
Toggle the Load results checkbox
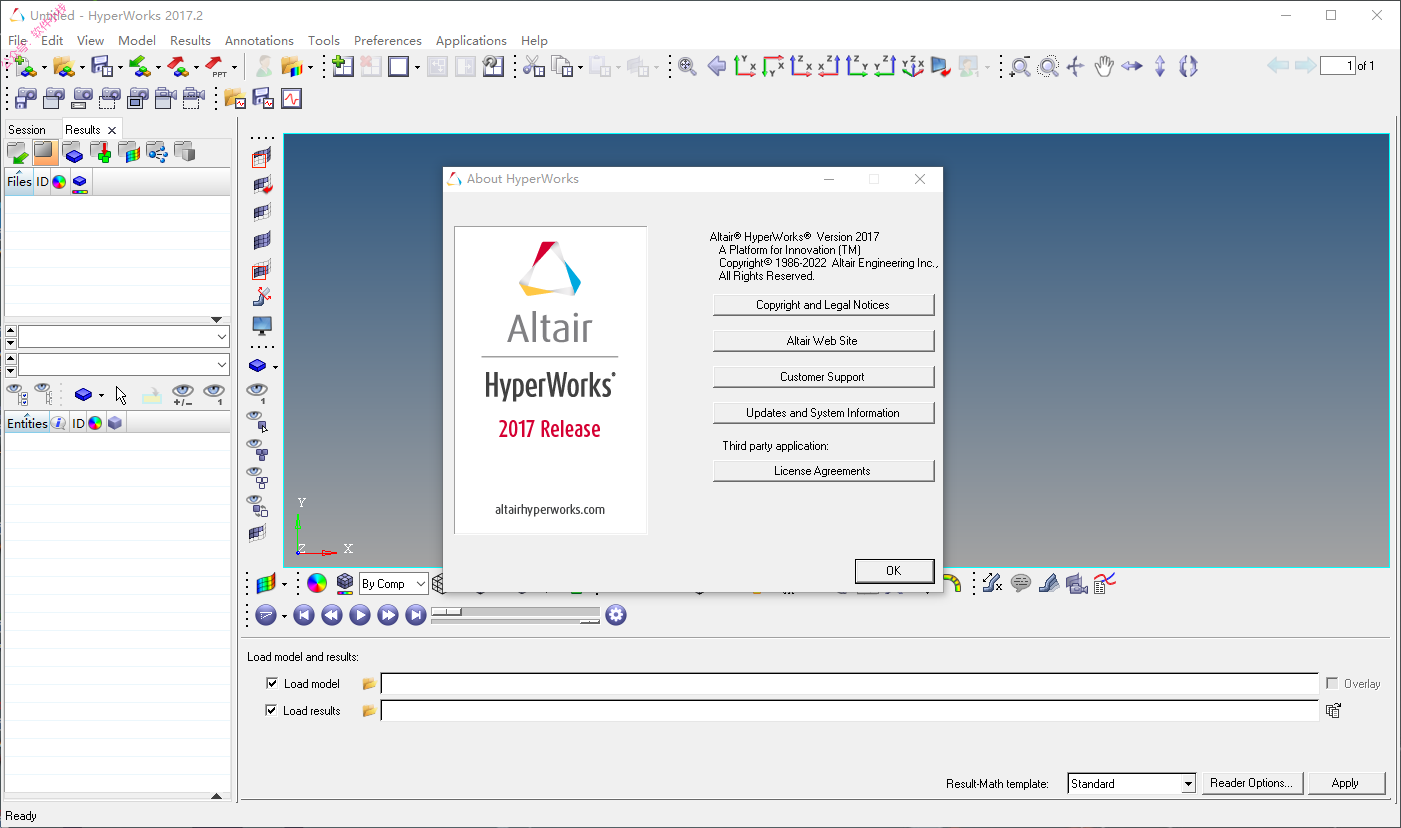(271, 711)
